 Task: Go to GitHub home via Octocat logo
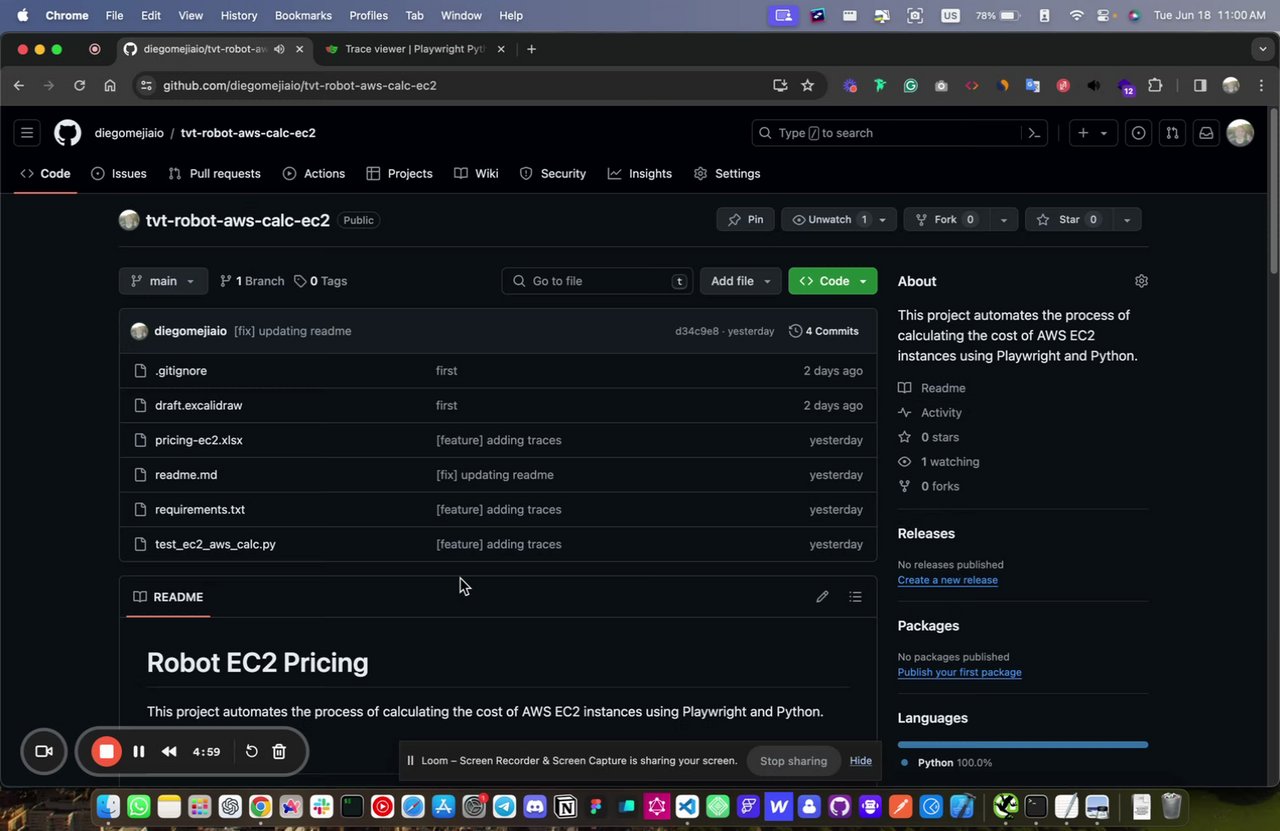(x=67, y=133)
